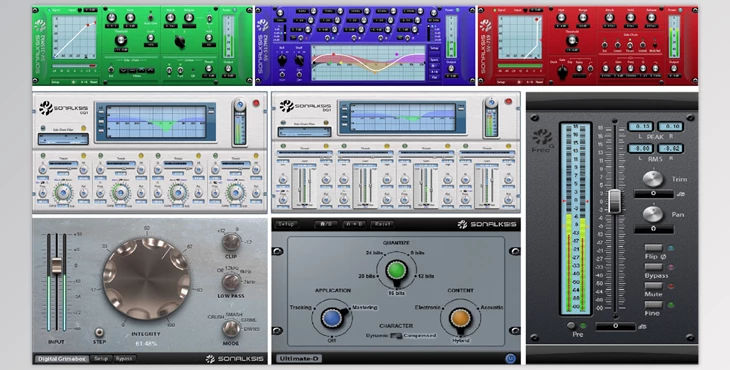Click Flat button on purple SV-517Mk2 EQ

click(434, 77)
